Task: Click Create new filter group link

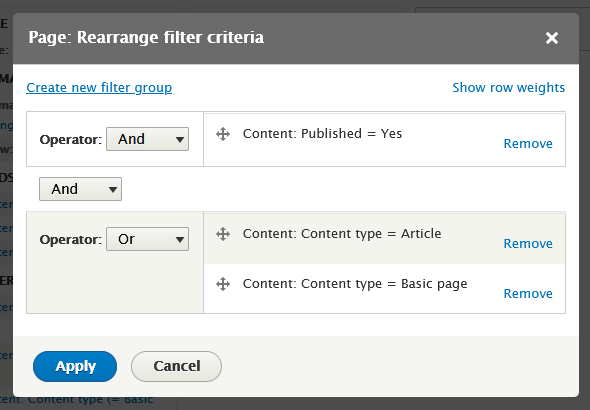Action: [x=99, y=88]
